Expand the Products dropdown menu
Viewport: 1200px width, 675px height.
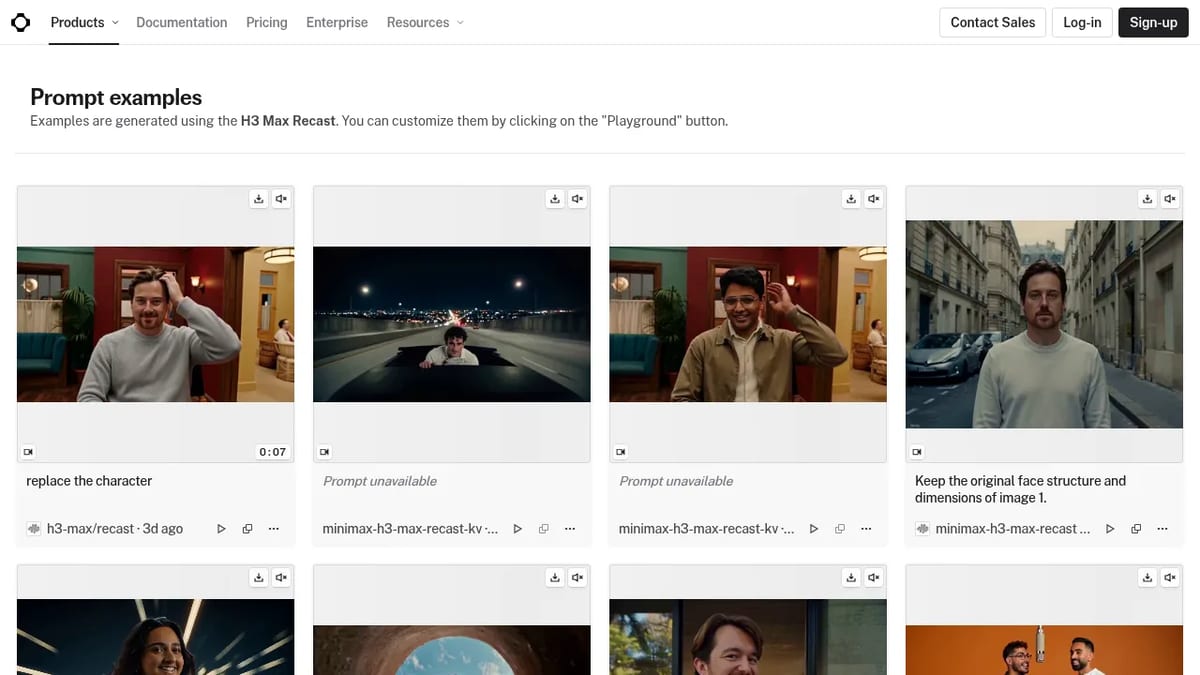[85, 22]
